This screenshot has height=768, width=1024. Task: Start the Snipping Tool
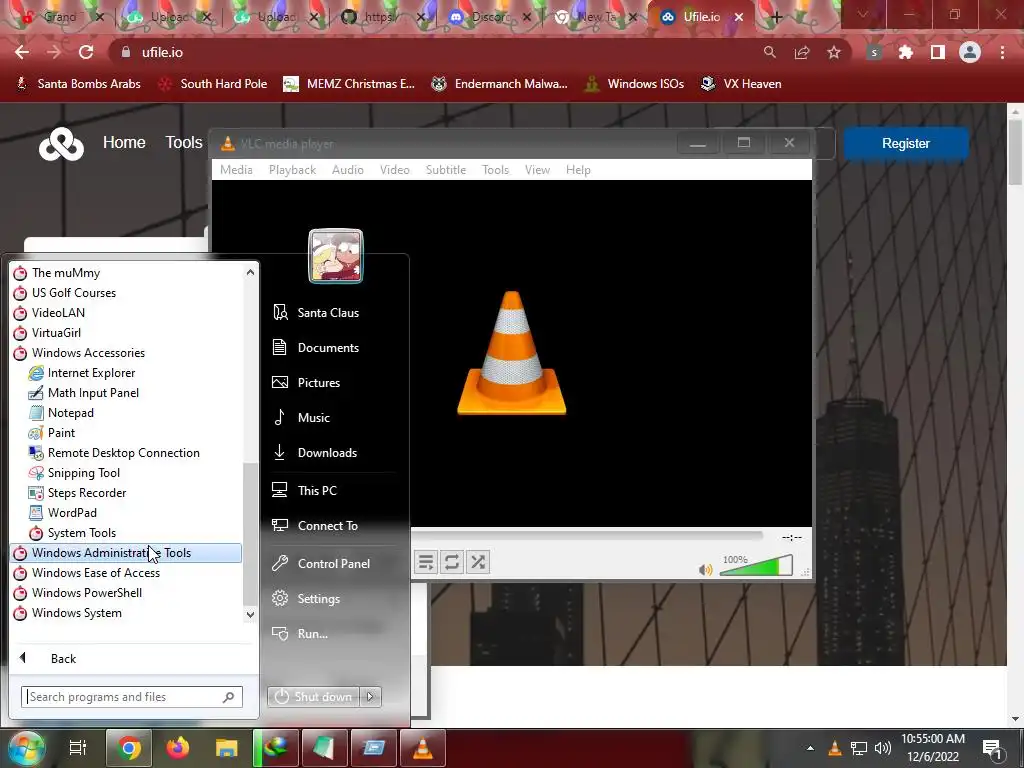(x=84, y=473)
